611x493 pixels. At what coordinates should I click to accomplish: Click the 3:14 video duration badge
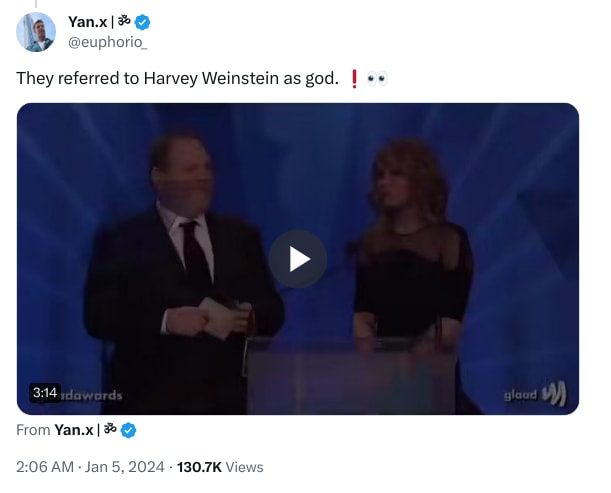[x=45, y=393]
